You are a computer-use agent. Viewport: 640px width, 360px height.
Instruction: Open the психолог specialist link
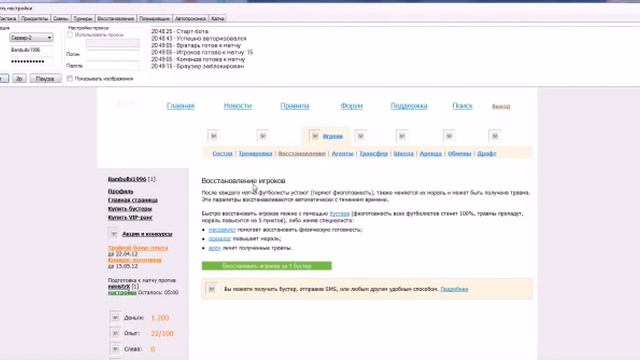pos(220,239)
